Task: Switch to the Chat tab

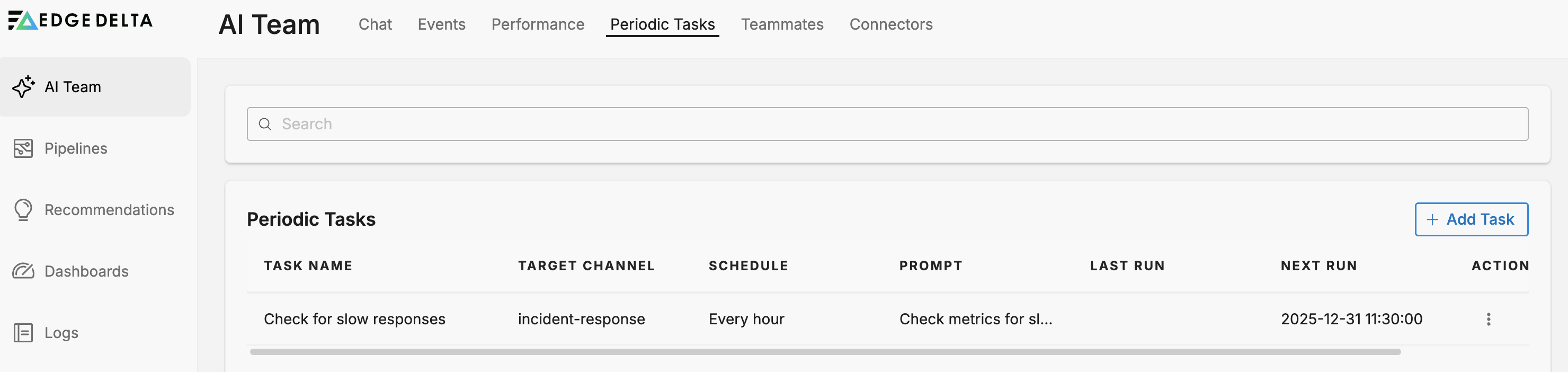Action: click(375, 24)
